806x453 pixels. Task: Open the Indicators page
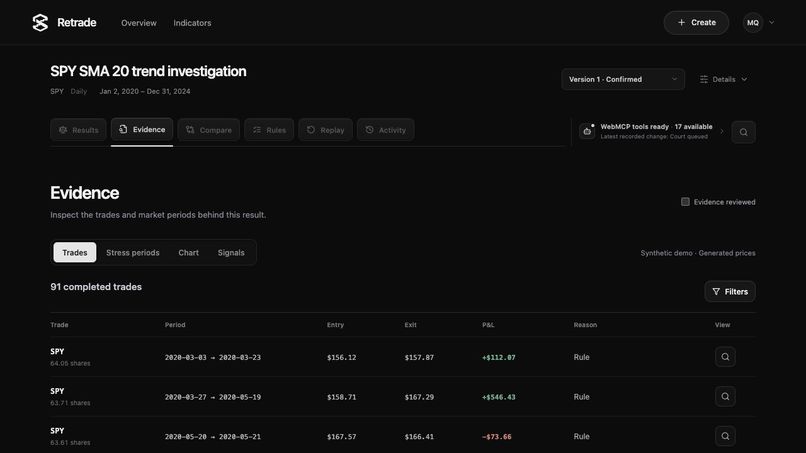pyautogui.click(x=192, y=23)
